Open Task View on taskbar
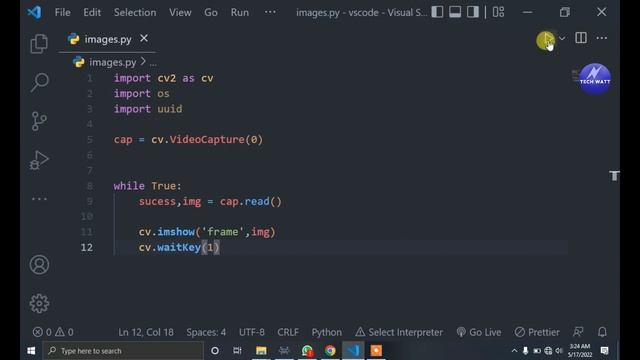 click(237, 351)
